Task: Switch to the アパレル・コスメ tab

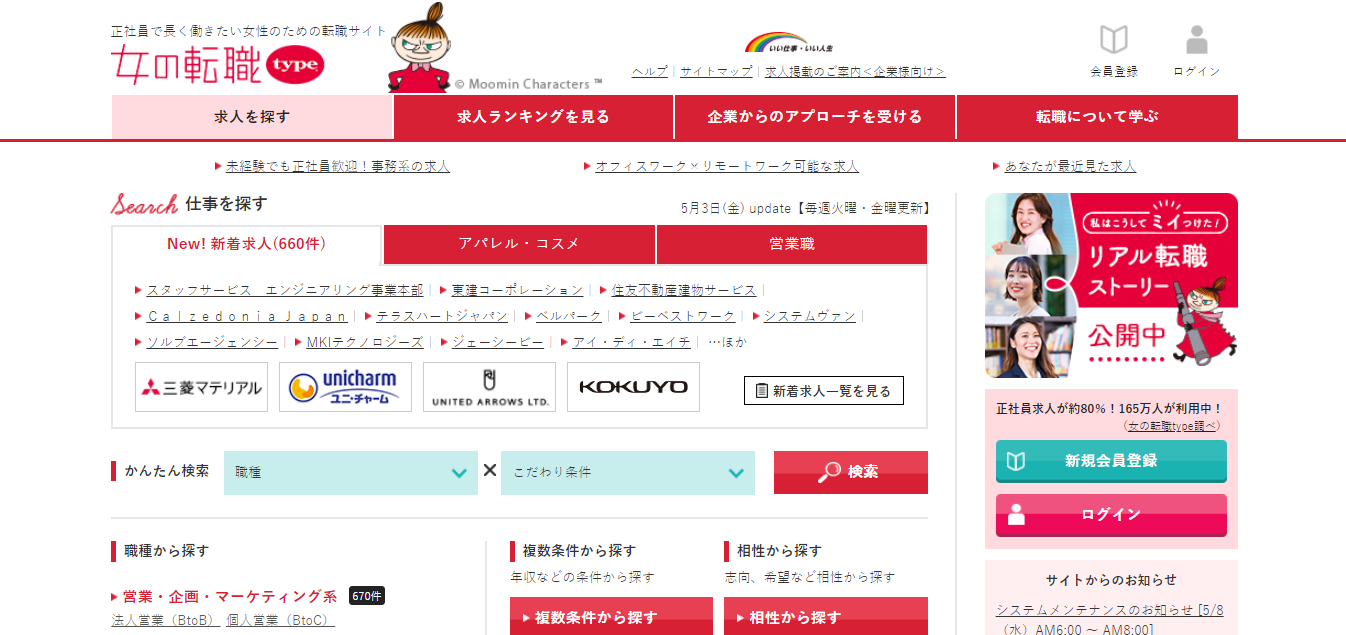Action: (519, 244)
